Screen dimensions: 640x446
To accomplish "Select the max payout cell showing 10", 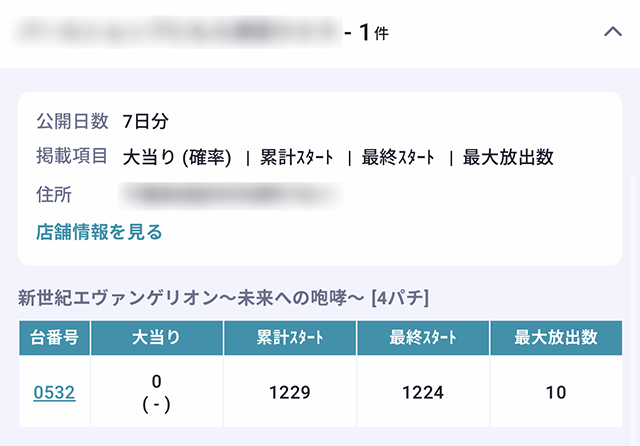I will pos(556,393).
